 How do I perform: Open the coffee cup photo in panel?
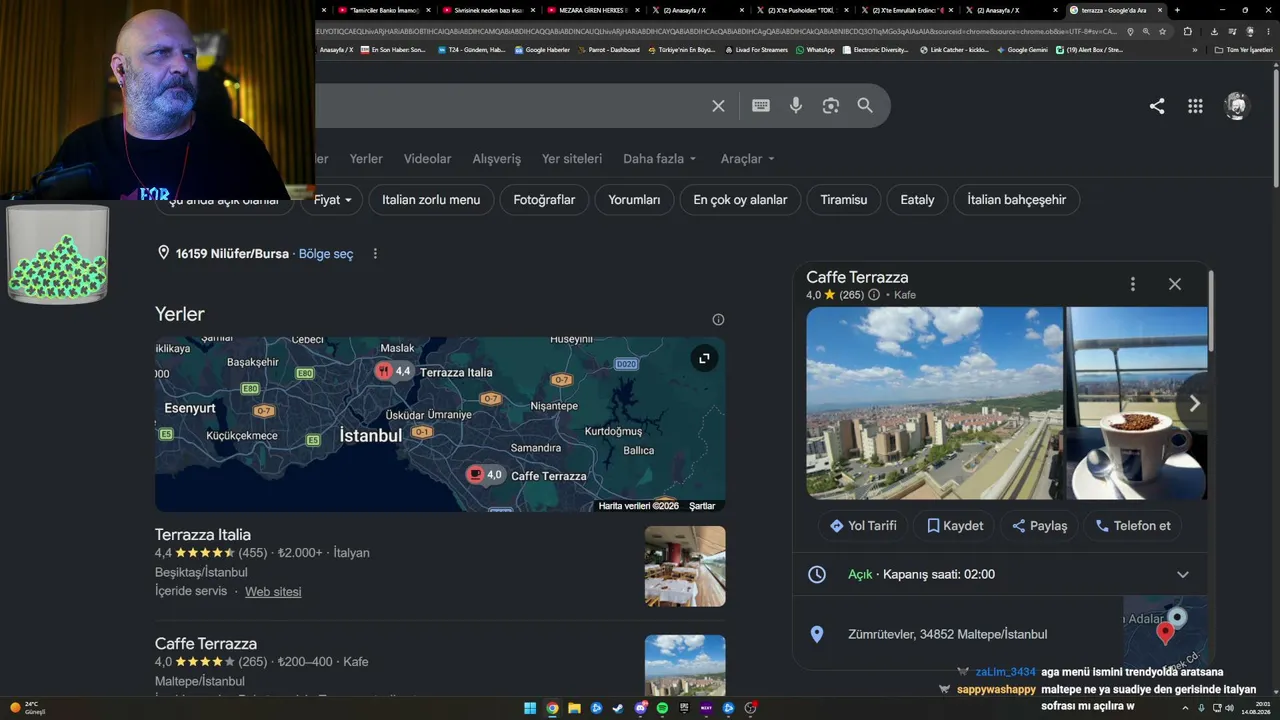tap(1137, 403)
